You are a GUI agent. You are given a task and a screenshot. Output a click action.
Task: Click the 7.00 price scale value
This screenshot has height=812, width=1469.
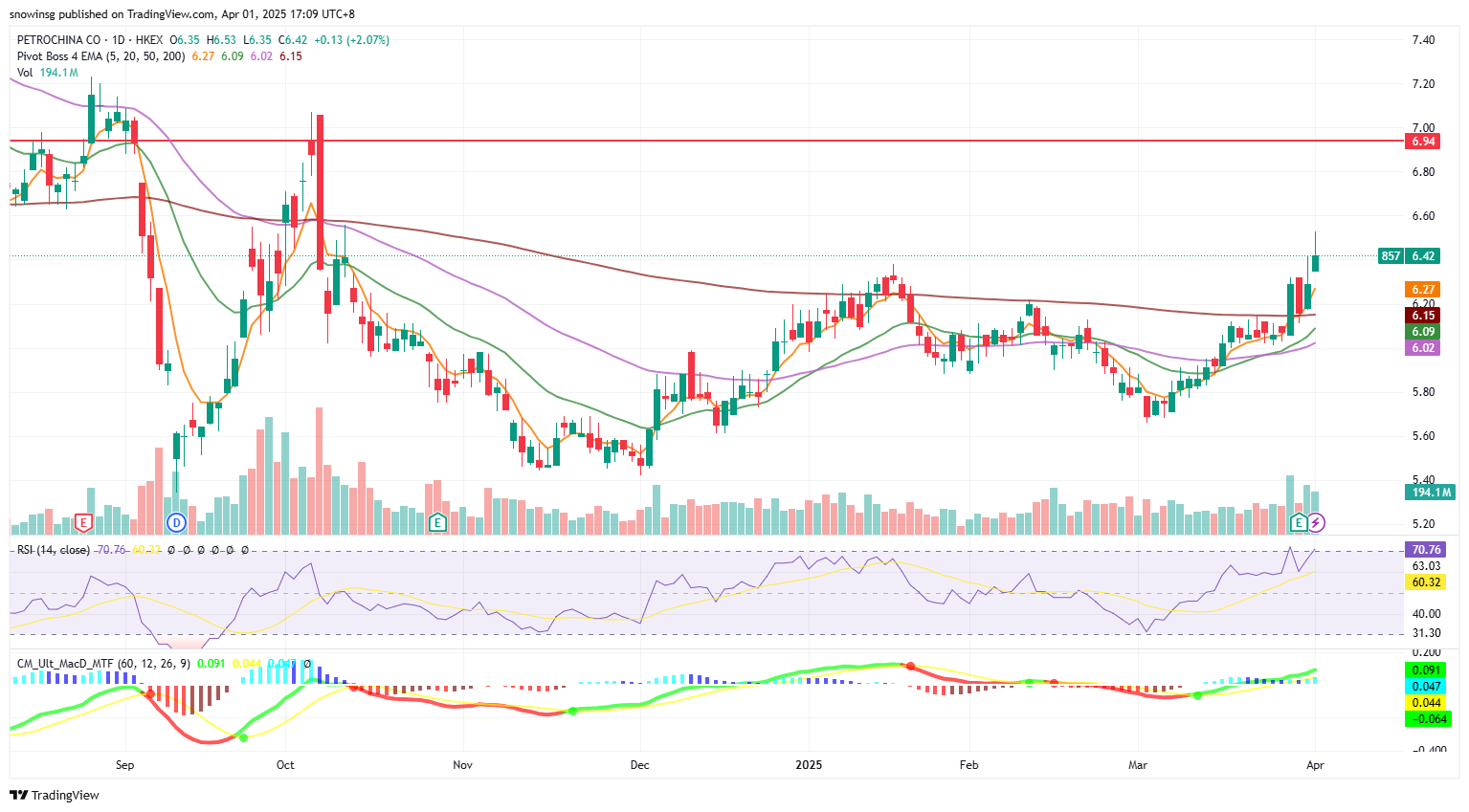(x=1423, y=128)
